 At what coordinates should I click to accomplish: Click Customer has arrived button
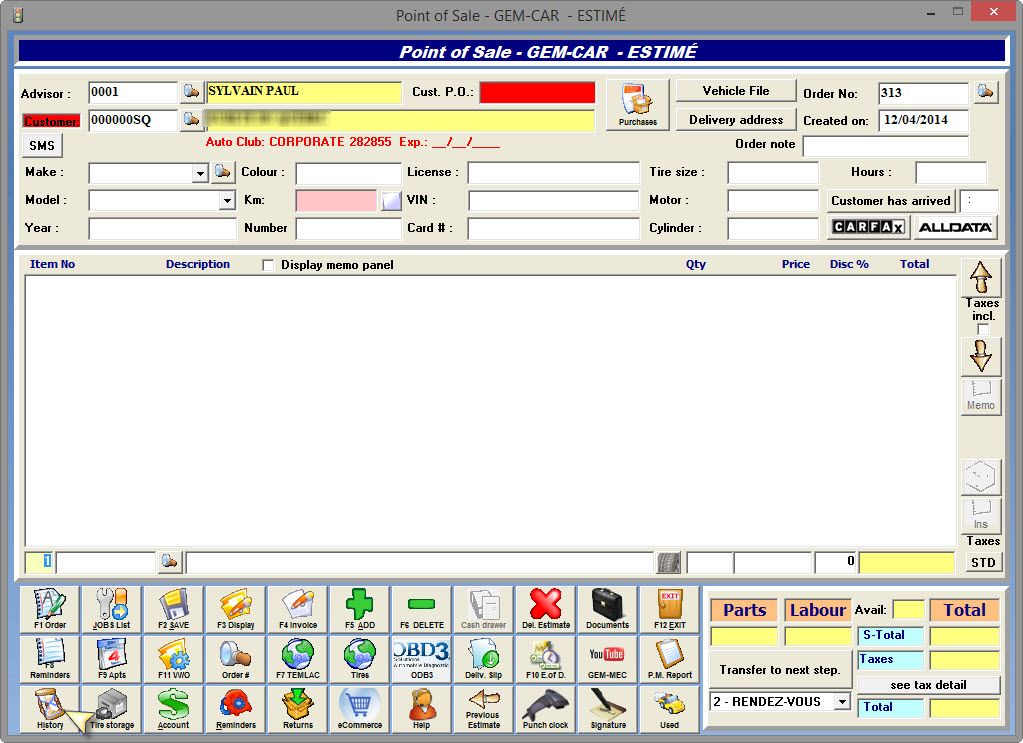(891, 200)
